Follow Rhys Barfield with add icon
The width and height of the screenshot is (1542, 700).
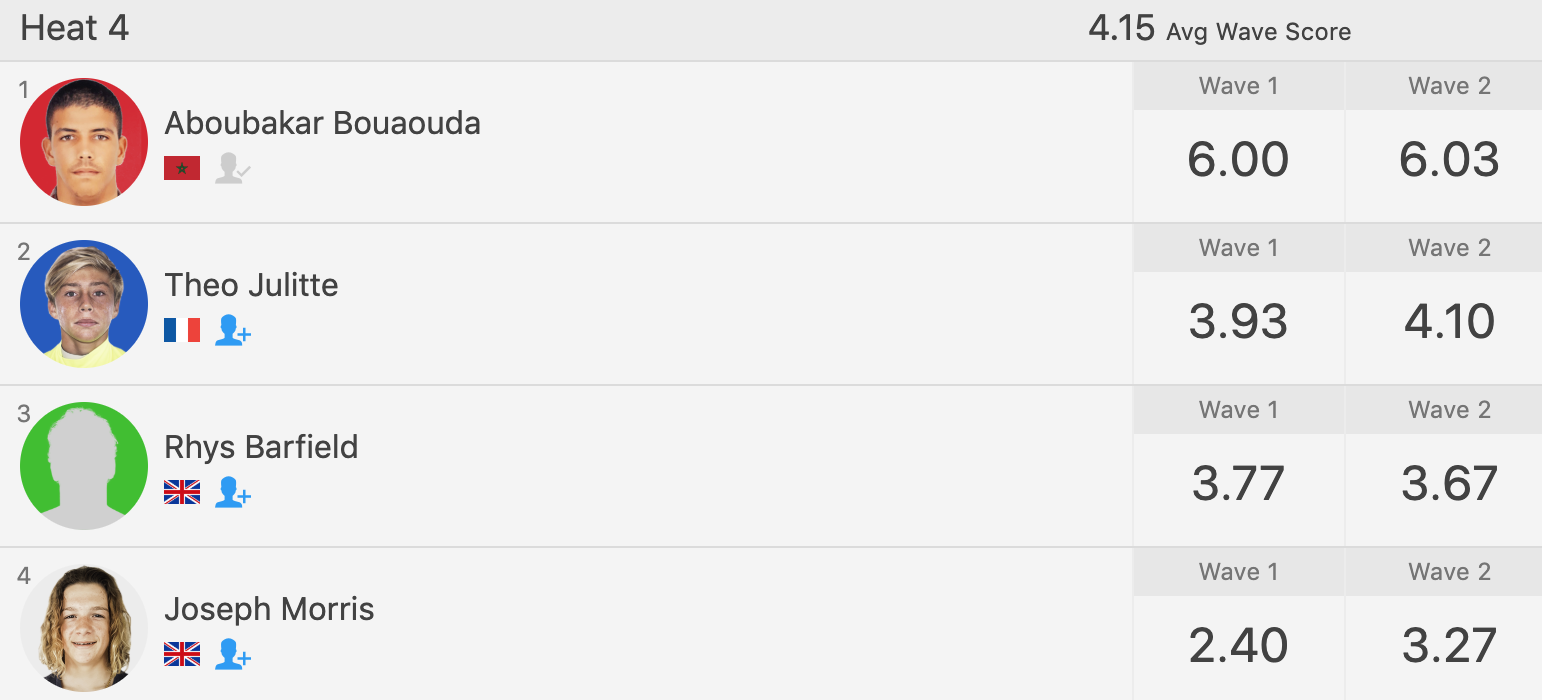[x=232, y=492]
